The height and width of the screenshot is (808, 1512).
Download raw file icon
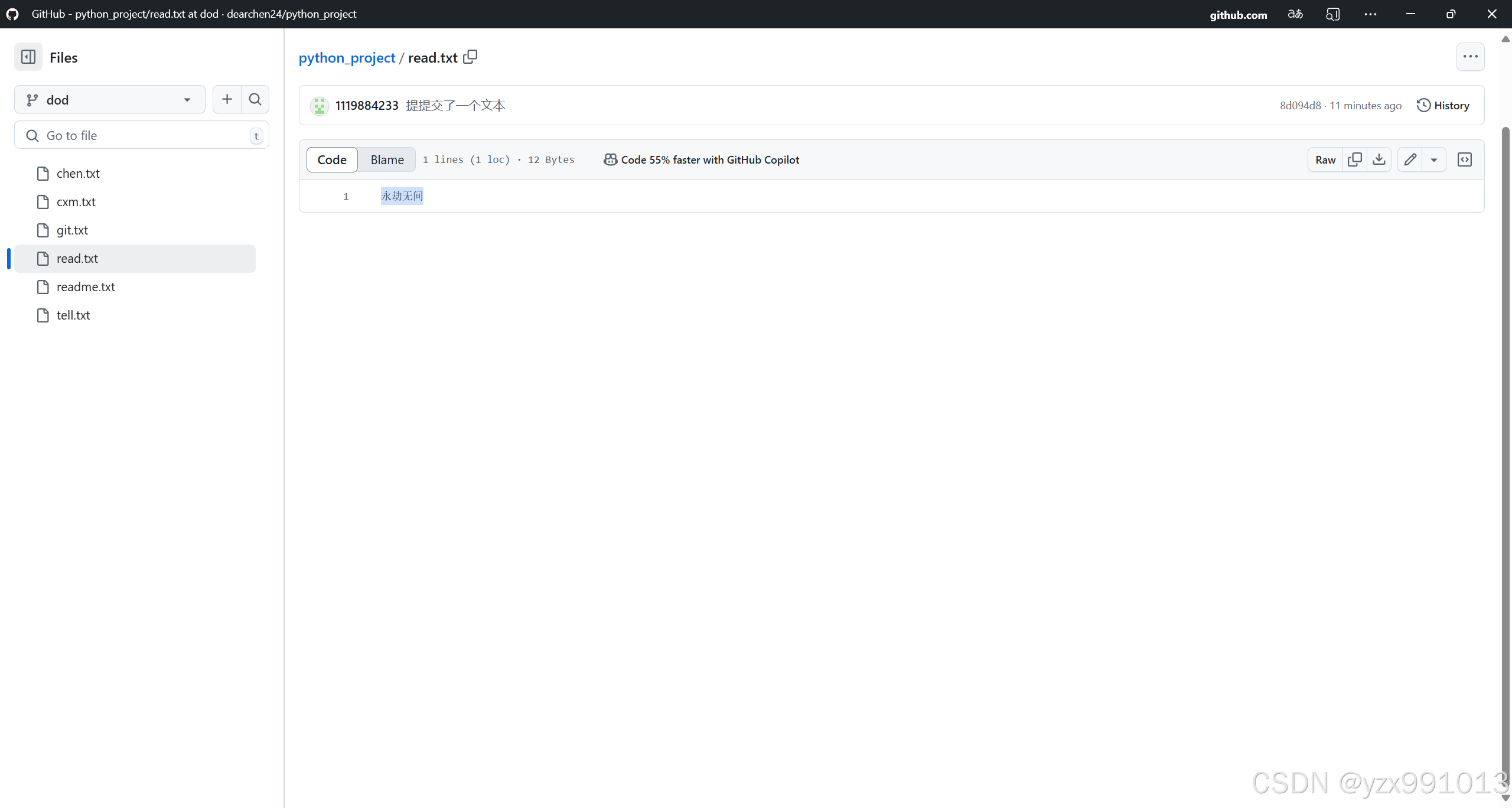(x=1379, y=159)
